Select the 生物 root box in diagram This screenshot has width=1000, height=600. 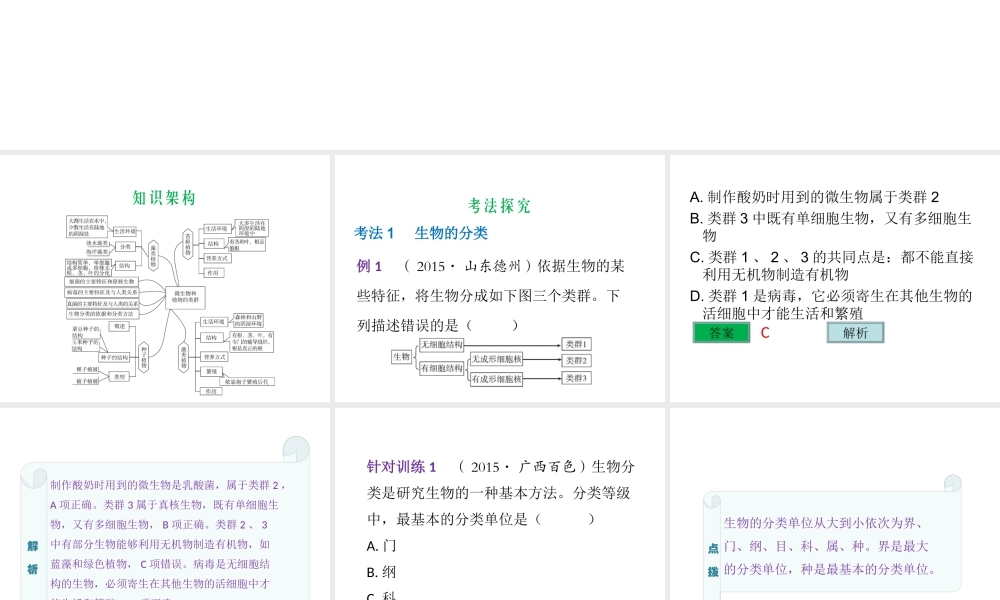pyautogui.click(x=400, y=356)
